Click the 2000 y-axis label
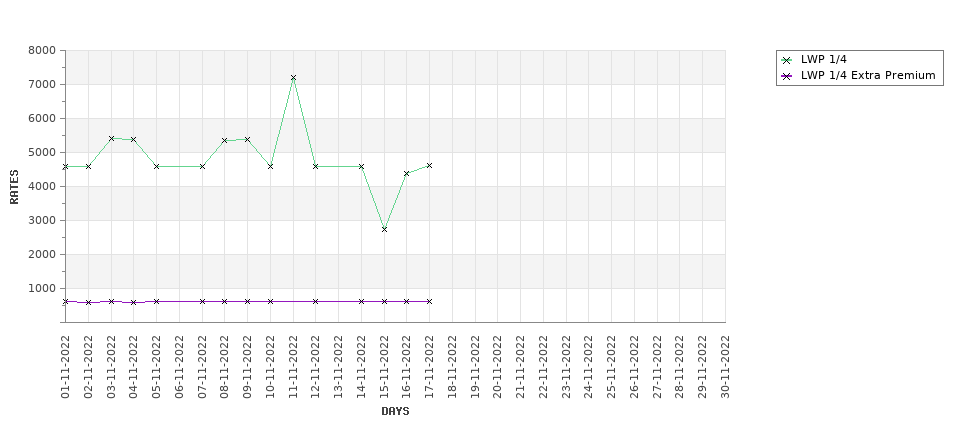The image size is (975, 429). pyautogui.click(x=42, y=254)
